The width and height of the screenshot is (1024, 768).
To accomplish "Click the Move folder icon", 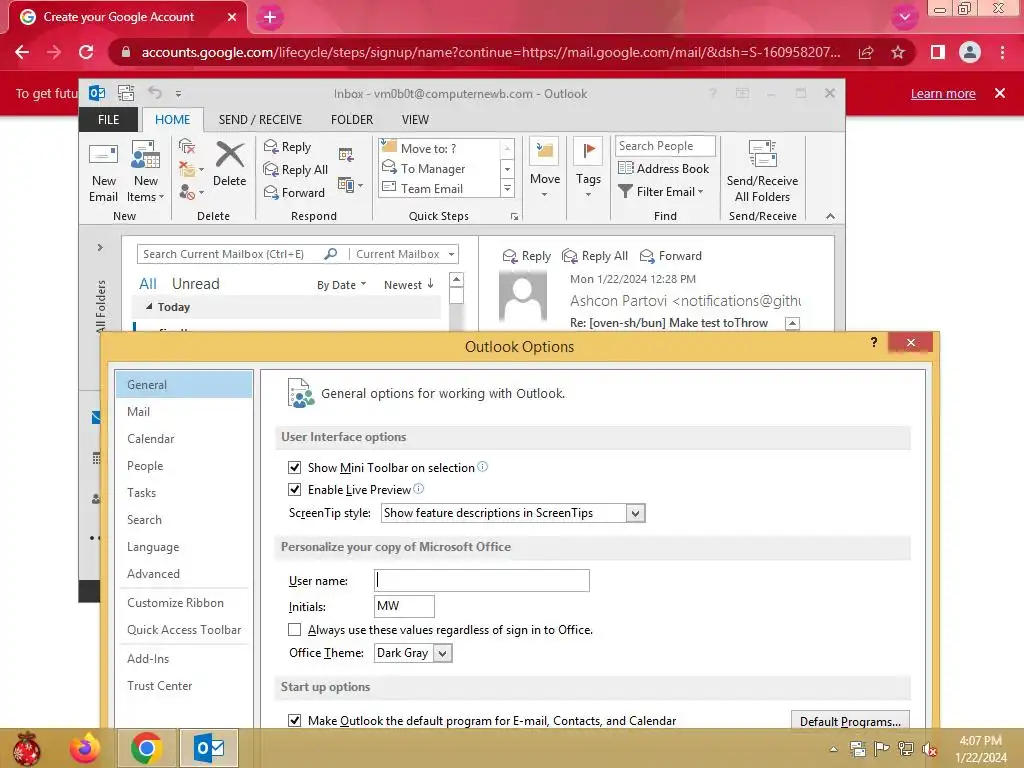I will click(x=544, y=152).
